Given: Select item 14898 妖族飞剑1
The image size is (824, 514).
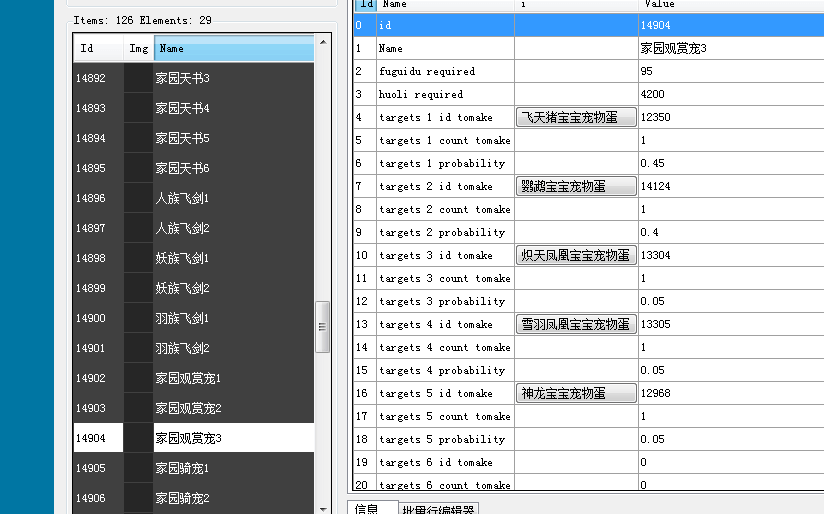Looking at the screenshot, I should (194, 258).
